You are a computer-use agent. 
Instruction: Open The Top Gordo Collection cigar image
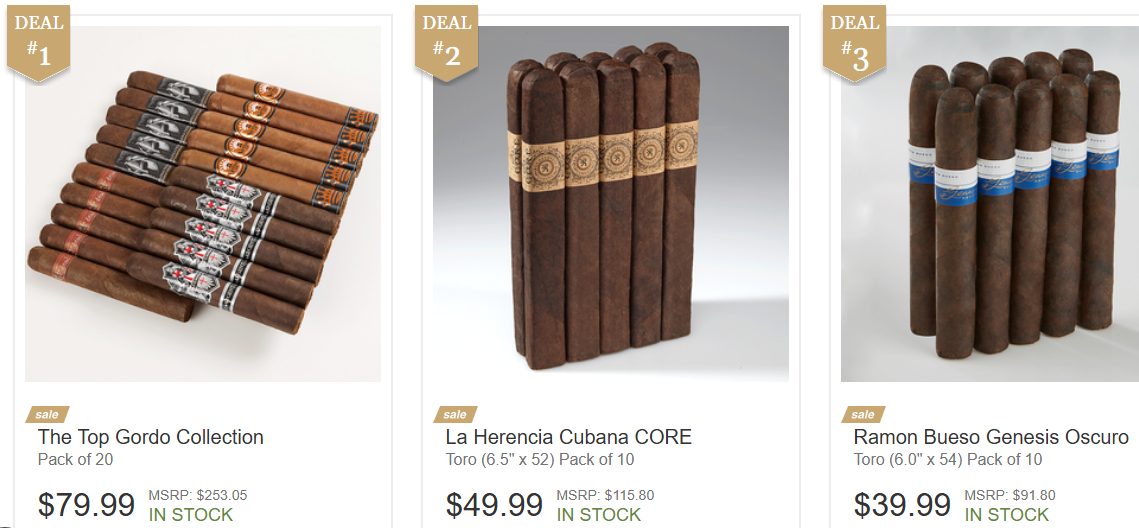click(203, 204)
